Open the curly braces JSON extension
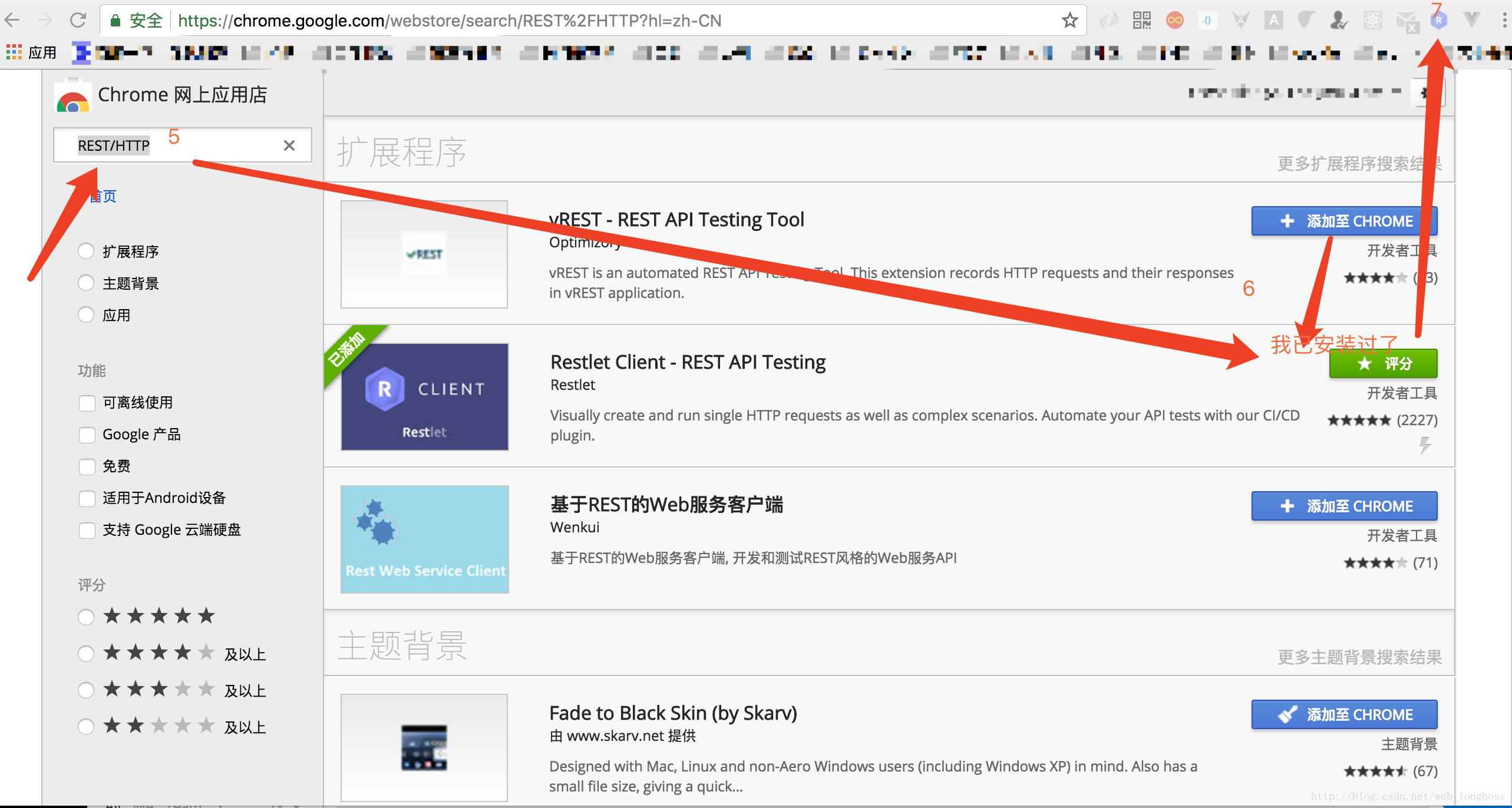 pos(1207,21)
